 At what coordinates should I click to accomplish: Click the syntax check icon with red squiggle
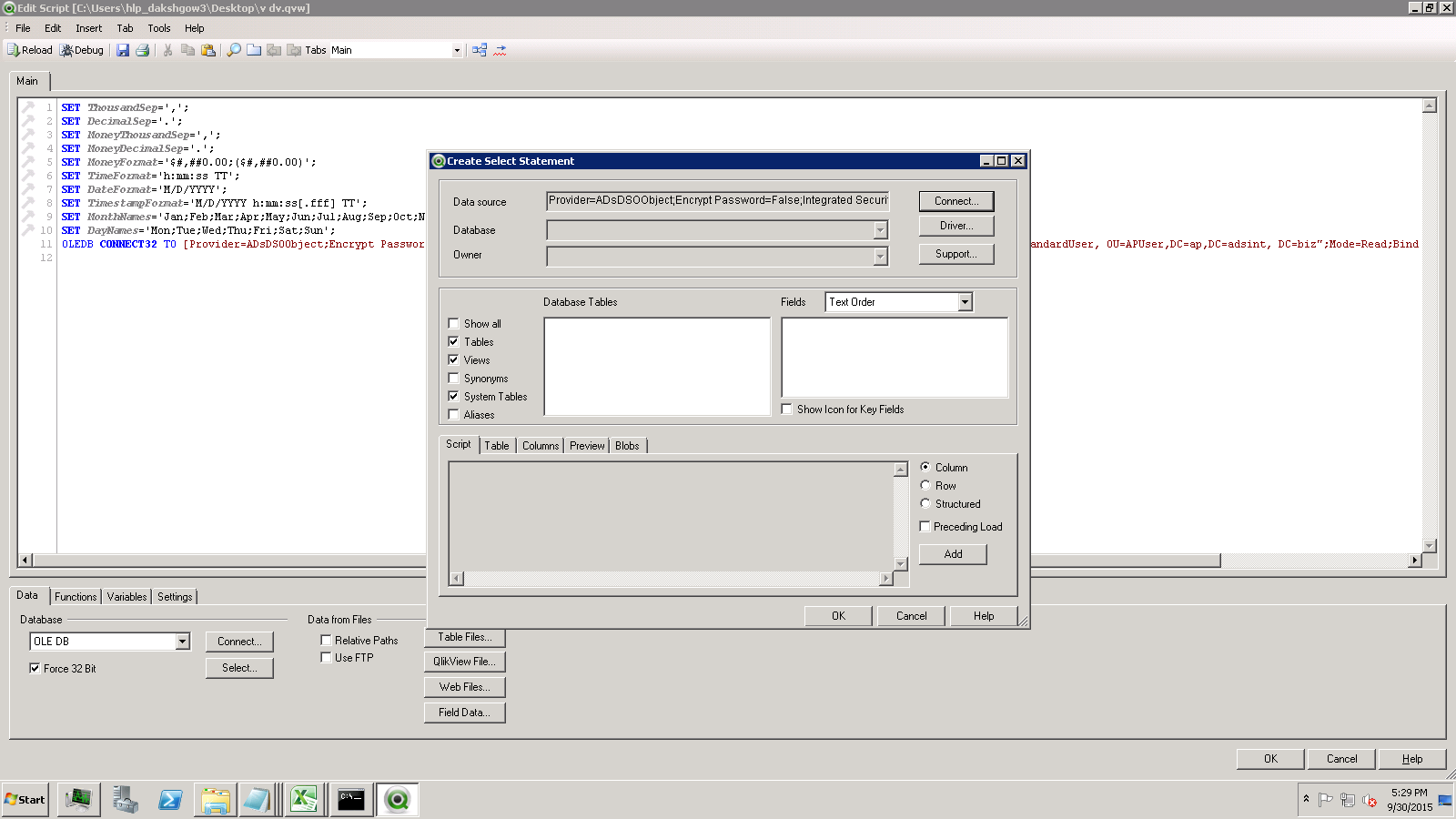(x=500, y=50)
